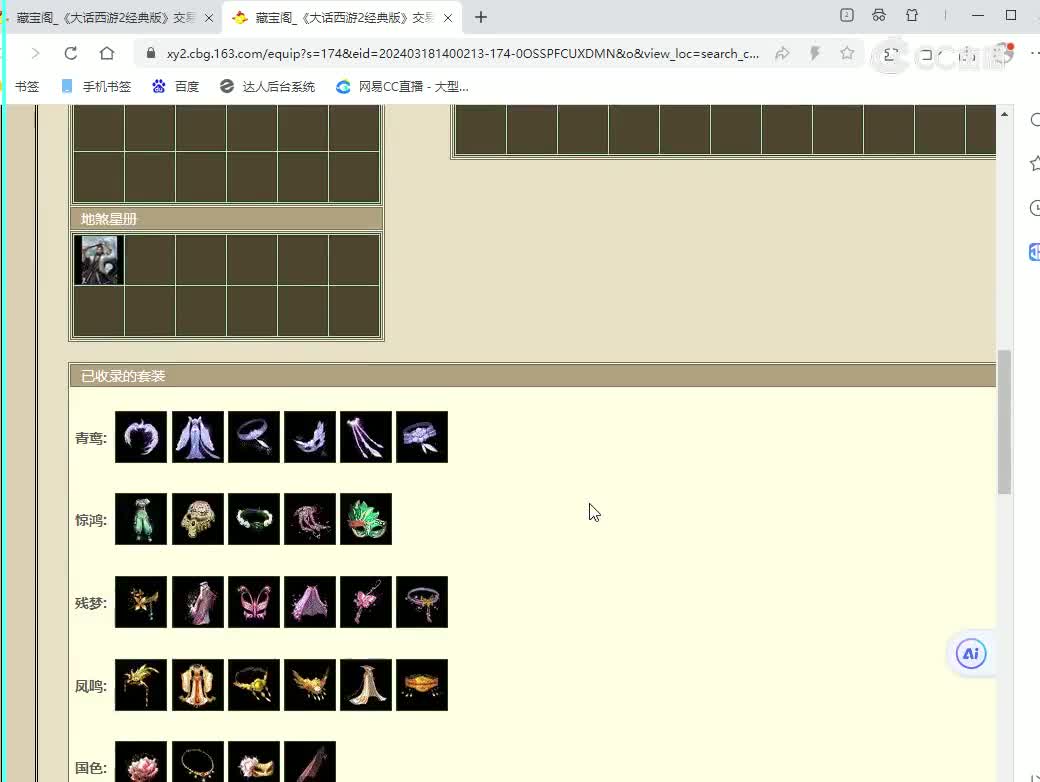Select the 残梦 bracelet item
This screenshot has width=1040, height=782.
point(422,602)
